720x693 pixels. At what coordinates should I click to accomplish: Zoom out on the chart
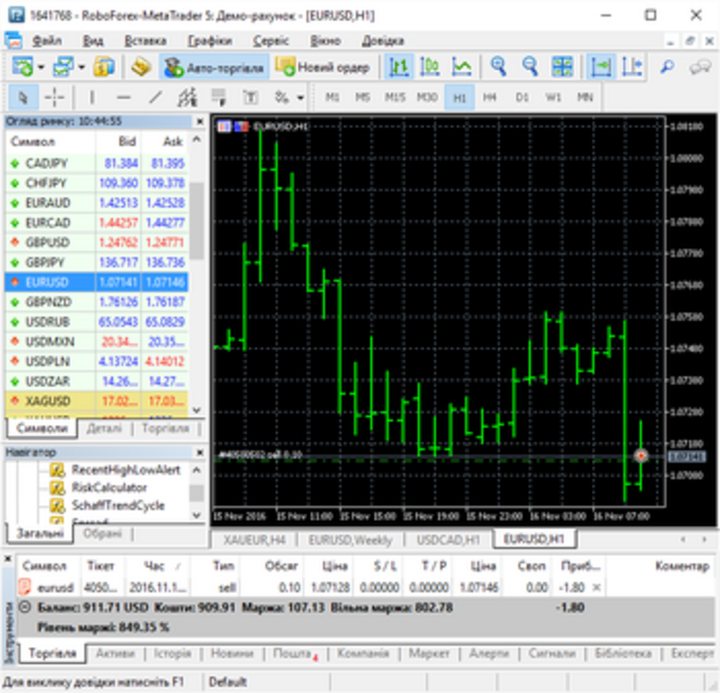[530, 67]
